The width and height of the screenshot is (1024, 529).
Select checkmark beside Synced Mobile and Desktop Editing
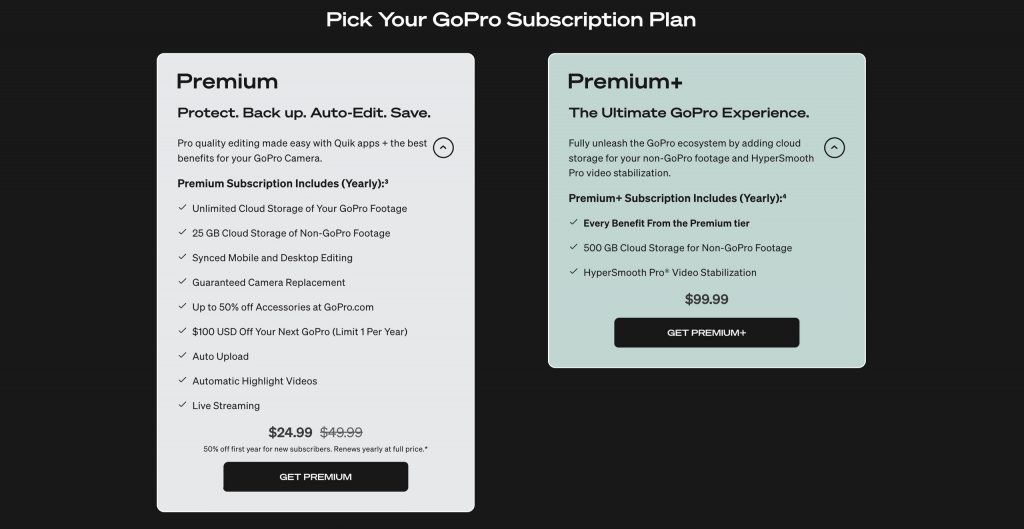point(182,257)
